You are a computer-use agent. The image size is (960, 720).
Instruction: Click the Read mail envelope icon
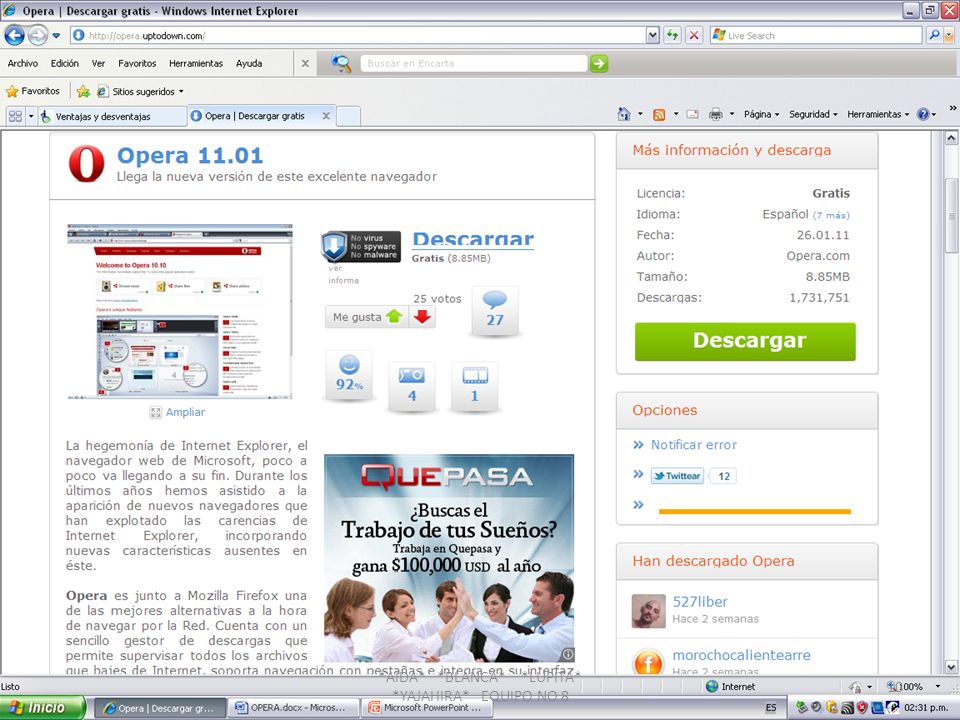pos(692,114)
